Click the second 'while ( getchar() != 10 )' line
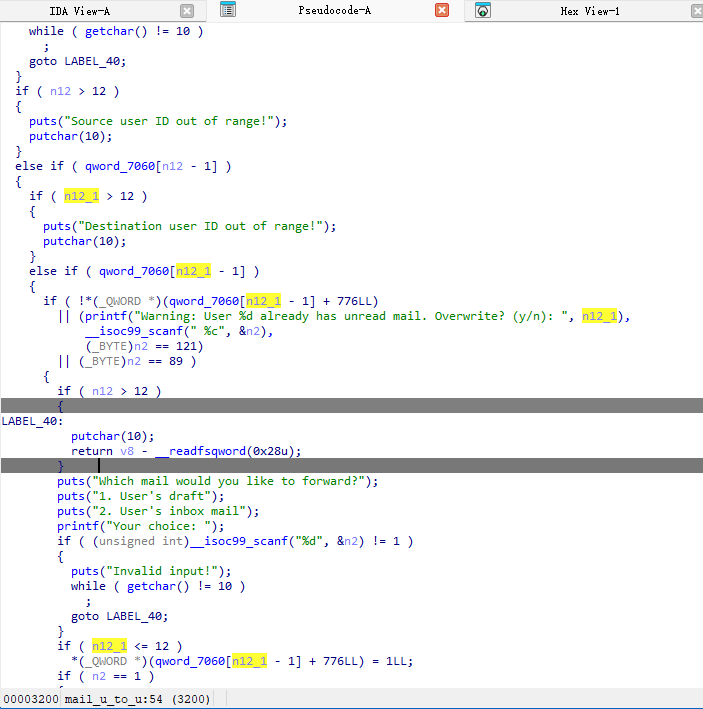This screenshot has height=709, width=703. 158,586
